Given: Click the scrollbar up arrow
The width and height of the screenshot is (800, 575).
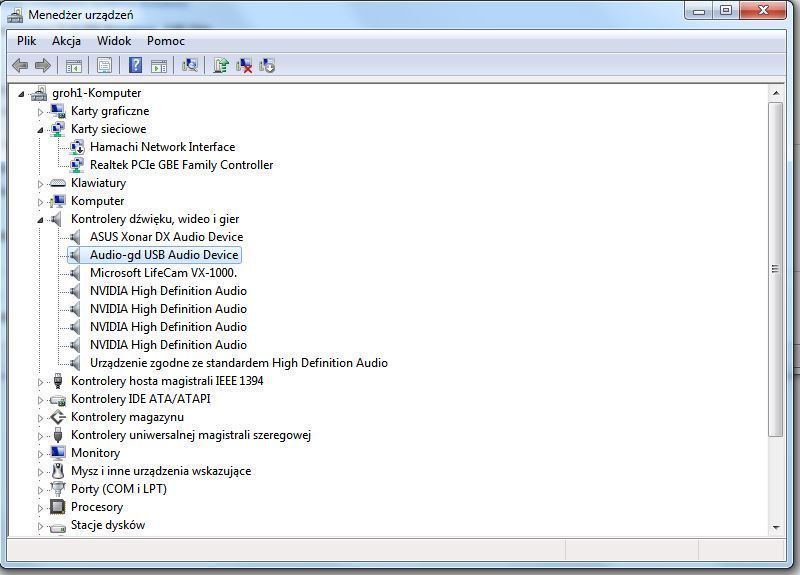Looking at the screenshot, I should click(776, 93).
